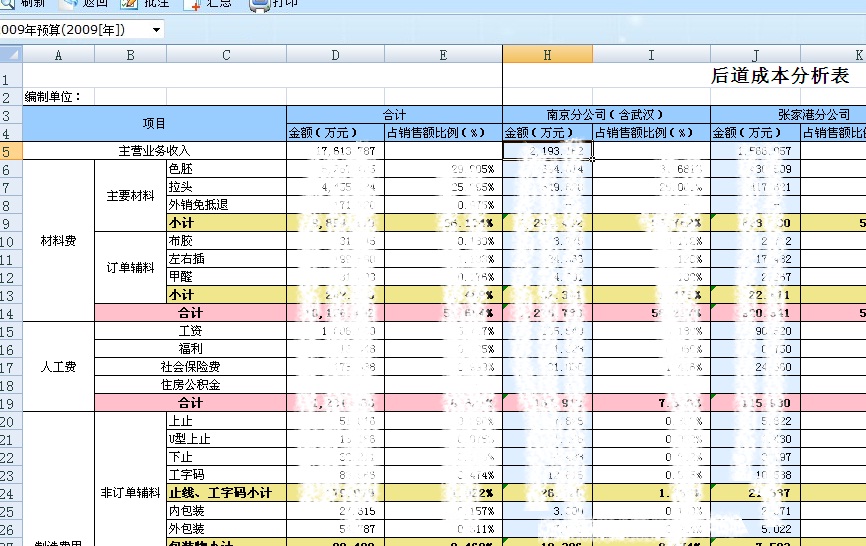Click the 合计 group header in row 3
The height and width of the screenshot is (546, 866).
click(x=394, y=115)
